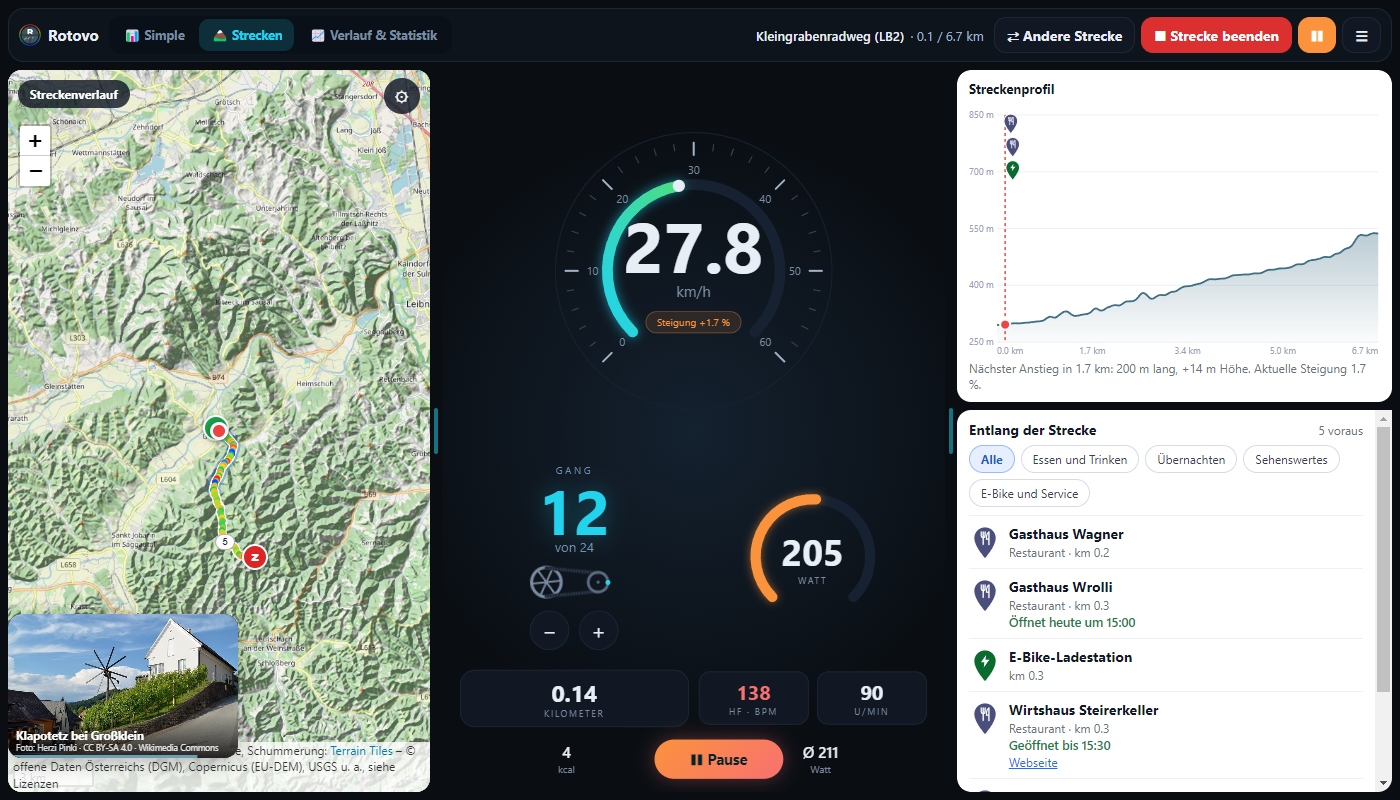Click the Rotovo logo icon
Image resolution: width=1400 pixels, height=800 pixels.
click(x=31, y=36)
